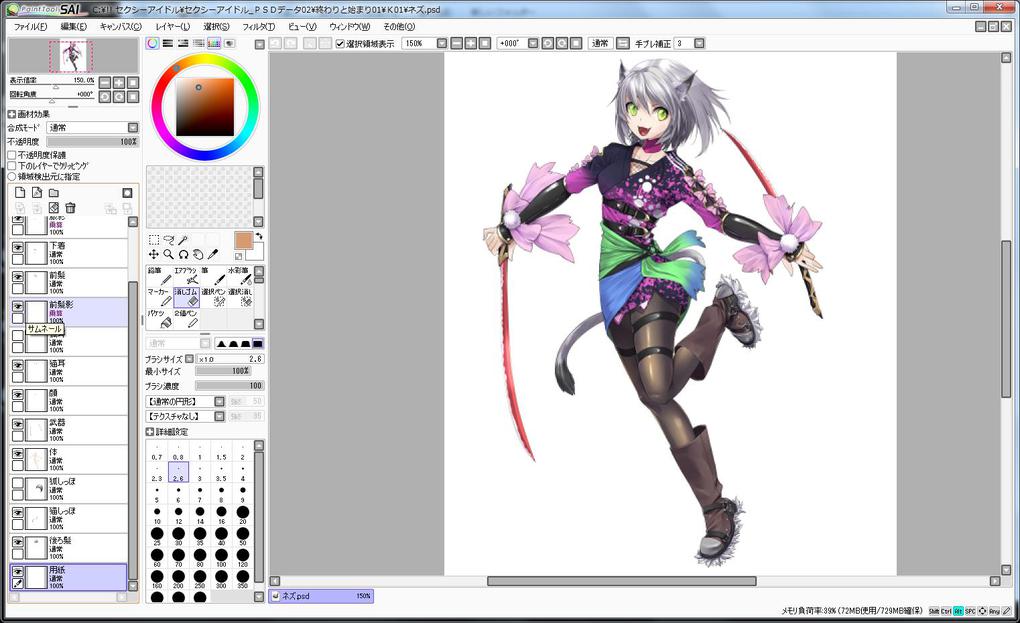Select the 消しゴム eraser tool
This screenshot has height=623, width=1020.
185,297
